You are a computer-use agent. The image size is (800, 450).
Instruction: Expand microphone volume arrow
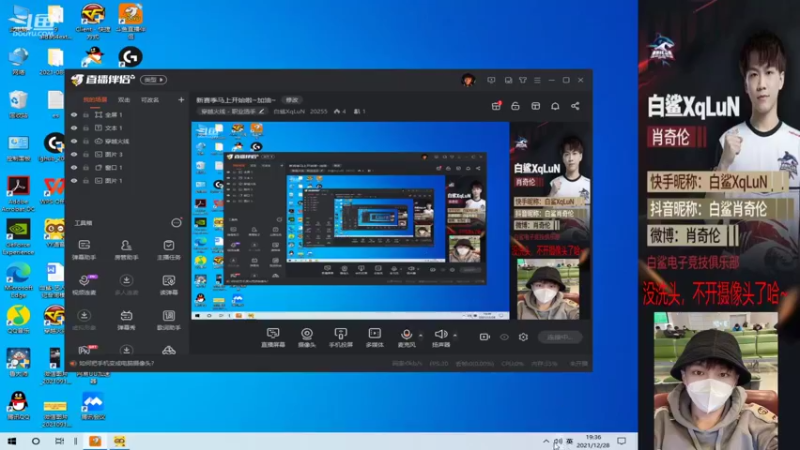pos(420,335)
